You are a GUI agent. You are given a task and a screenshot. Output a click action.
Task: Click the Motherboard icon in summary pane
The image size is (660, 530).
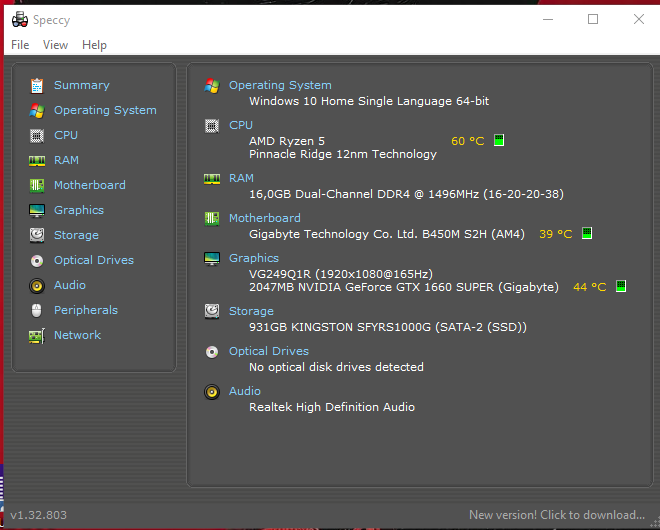click(x=212, y=218)
